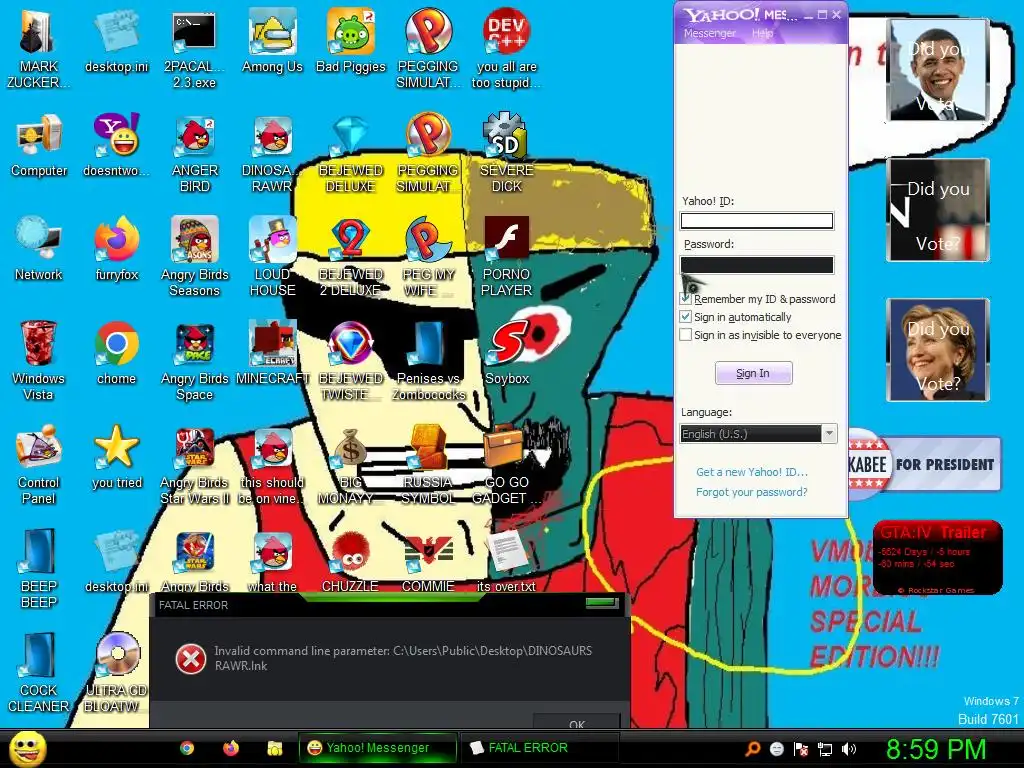Viewport: 1024px width, 768px height.
Task: Open the Messenger menu
Action: (x=709, y=33)
